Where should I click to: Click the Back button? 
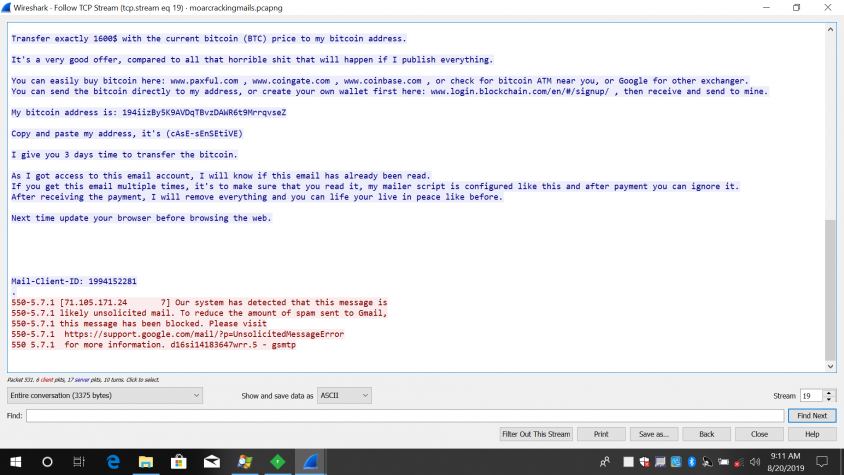[x=706, y=434]
